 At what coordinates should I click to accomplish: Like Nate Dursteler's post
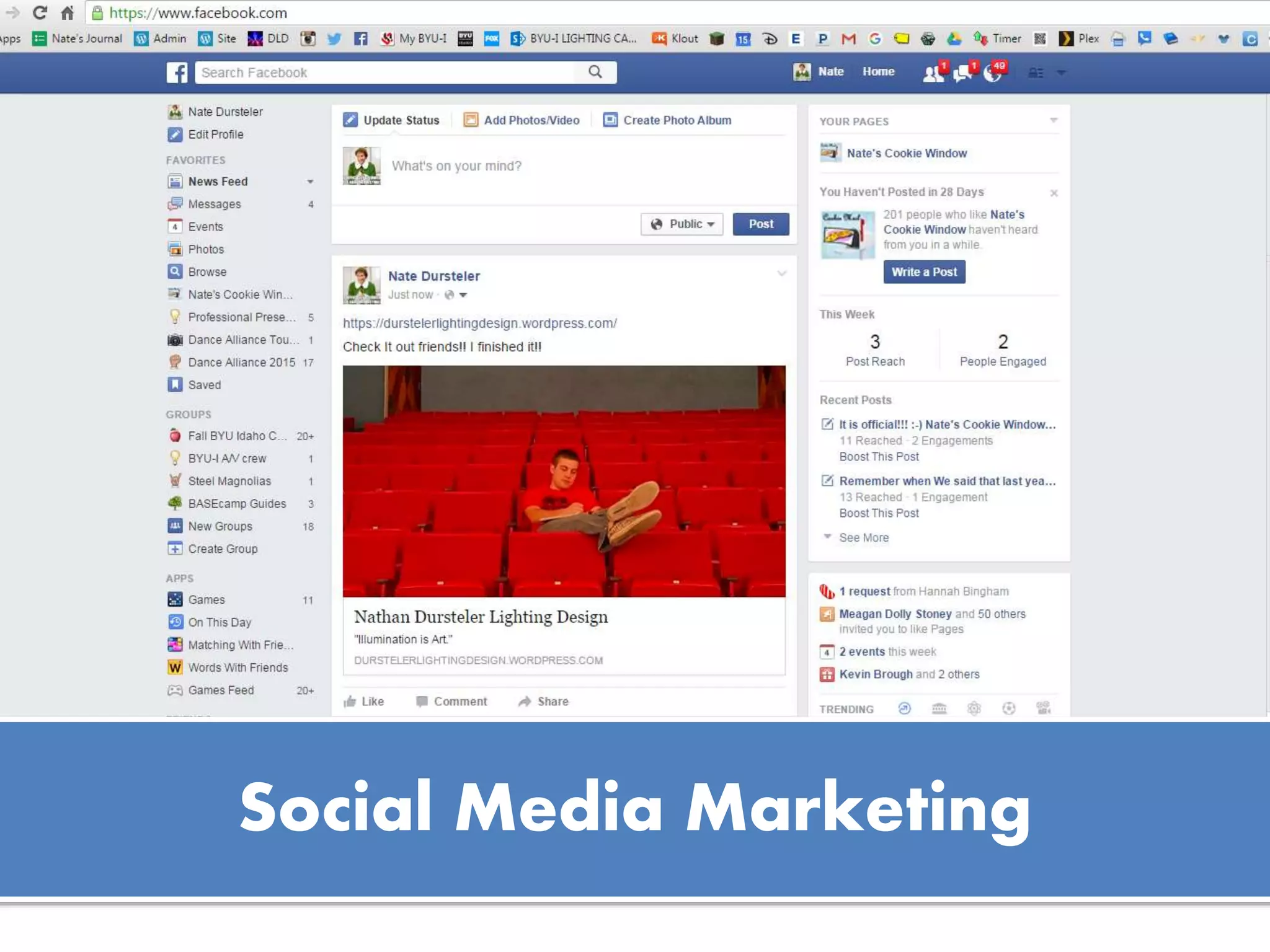pos(364,702)
